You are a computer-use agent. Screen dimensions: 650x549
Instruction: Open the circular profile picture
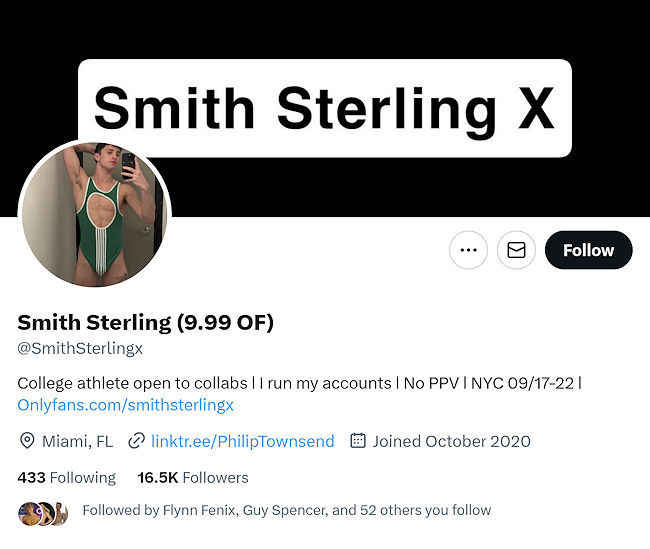(95, 213)
